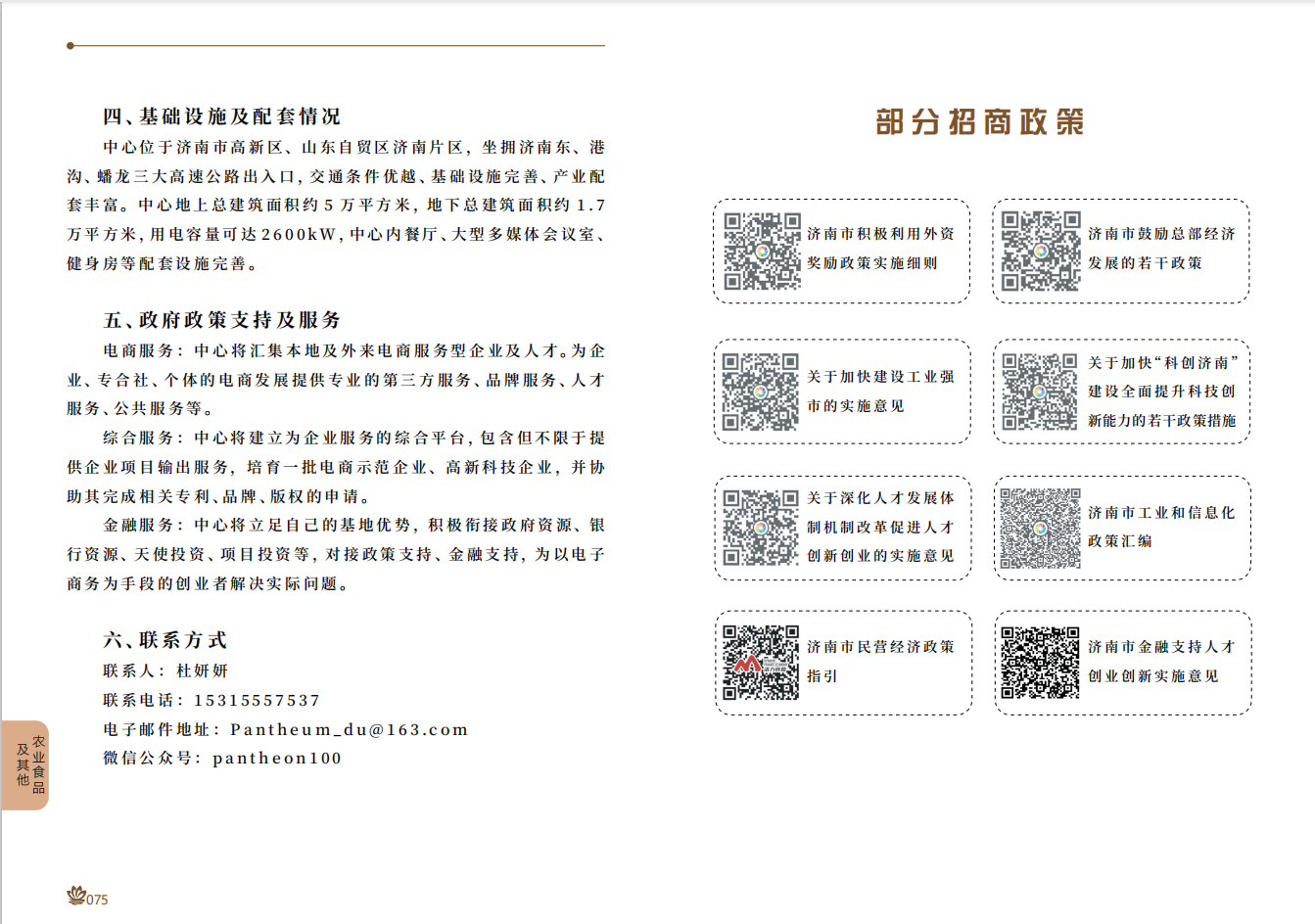The width and height of the screenshot is (1315, 924).
Task: Click the email address Pantheum_du@163.com
Action: (349, 729)
